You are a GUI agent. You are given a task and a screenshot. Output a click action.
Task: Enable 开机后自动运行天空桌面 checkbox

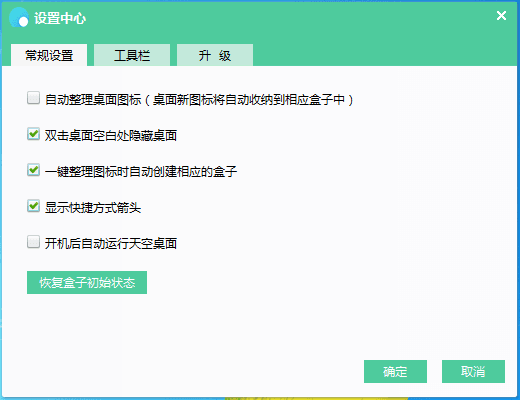click(33, 242)
